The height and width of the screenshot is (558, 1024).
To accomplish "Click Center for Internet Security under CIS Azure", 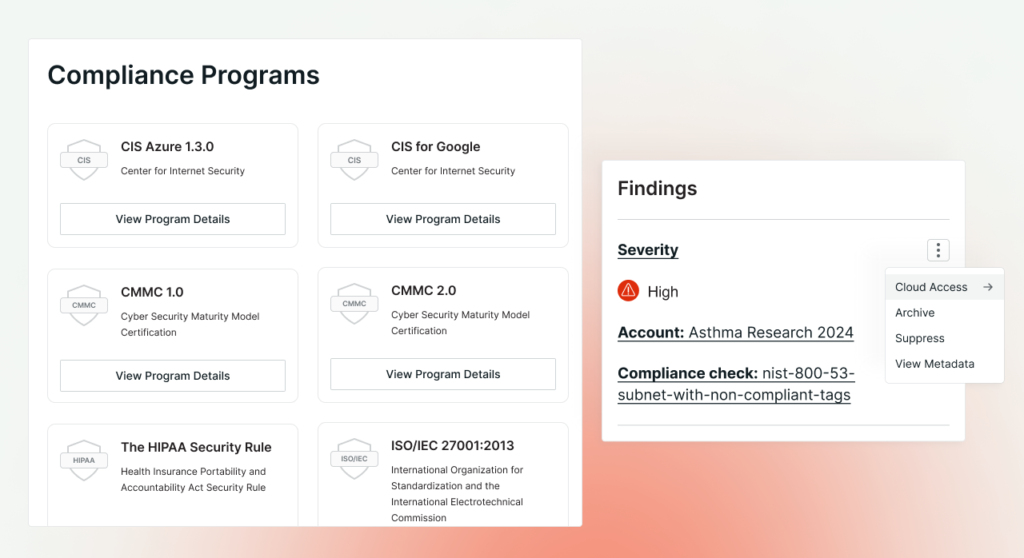I will [183, 171].
